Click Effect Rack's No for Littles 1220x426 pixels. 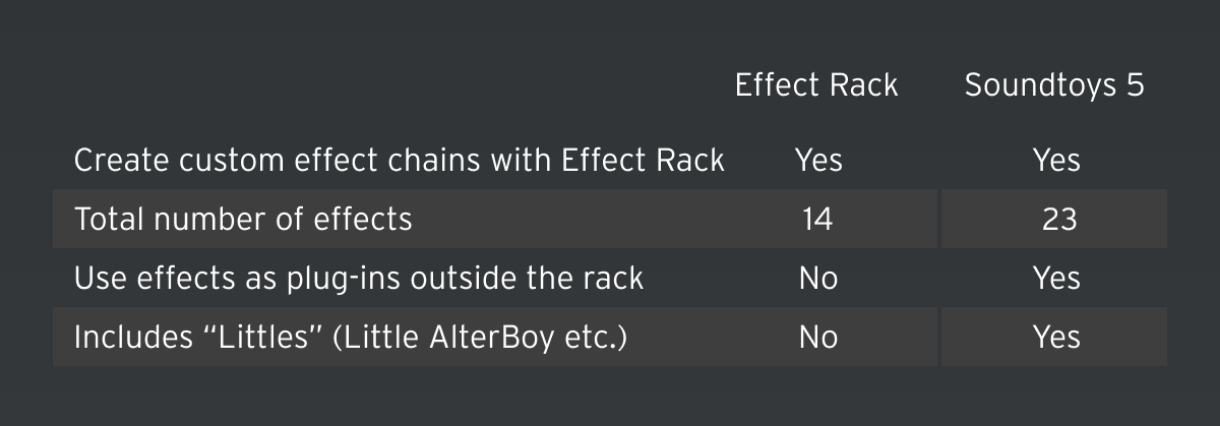tap(818, 337)
